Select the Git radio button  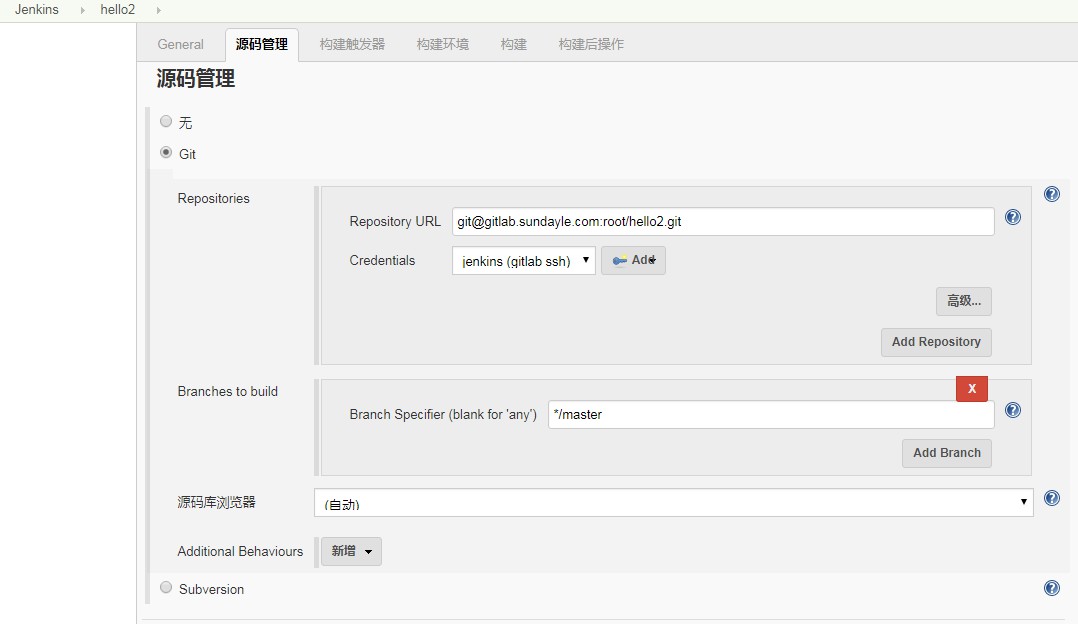tap(166, 153)
